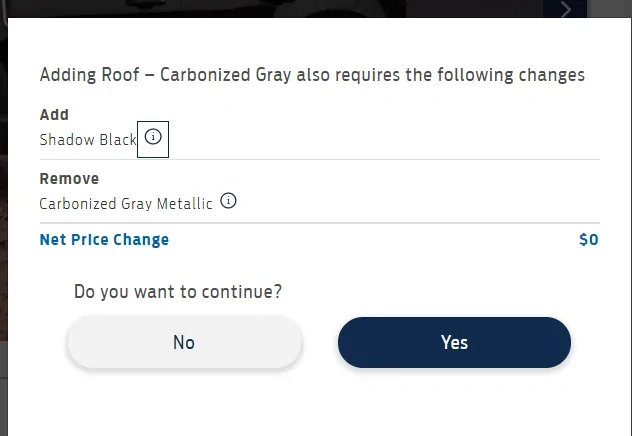Click the Add section heading
632x436 pixels.
click(x=54, y=115)
